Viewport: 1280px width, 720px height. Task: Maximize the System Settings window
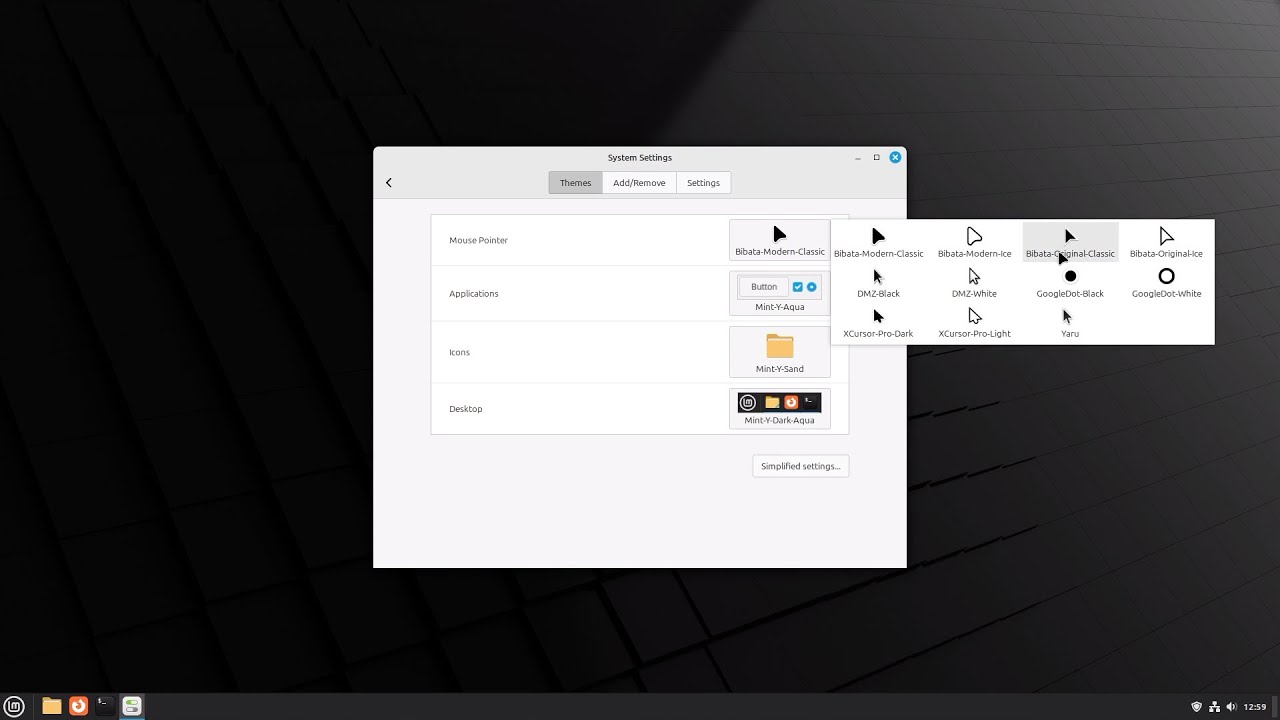tap(877, 157)
